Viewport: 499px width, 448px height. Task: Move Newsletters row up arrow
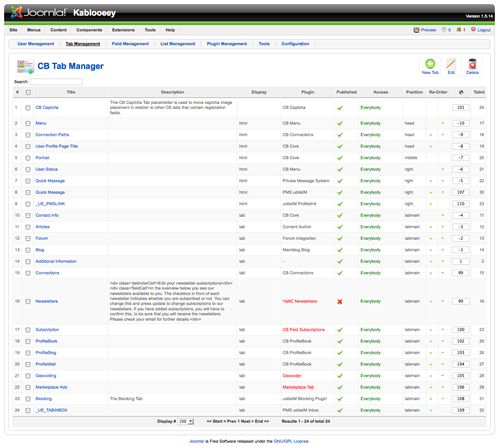click(x=431, y=301)
